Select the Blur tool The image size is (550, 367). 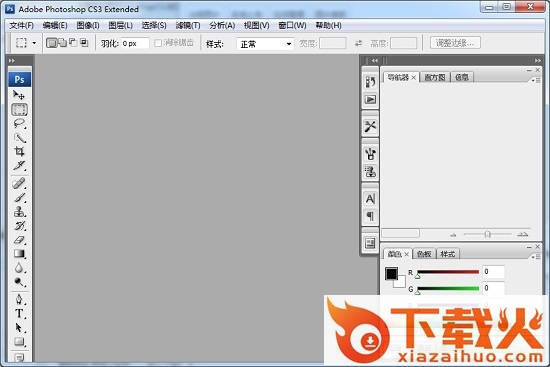click(19, 268)
